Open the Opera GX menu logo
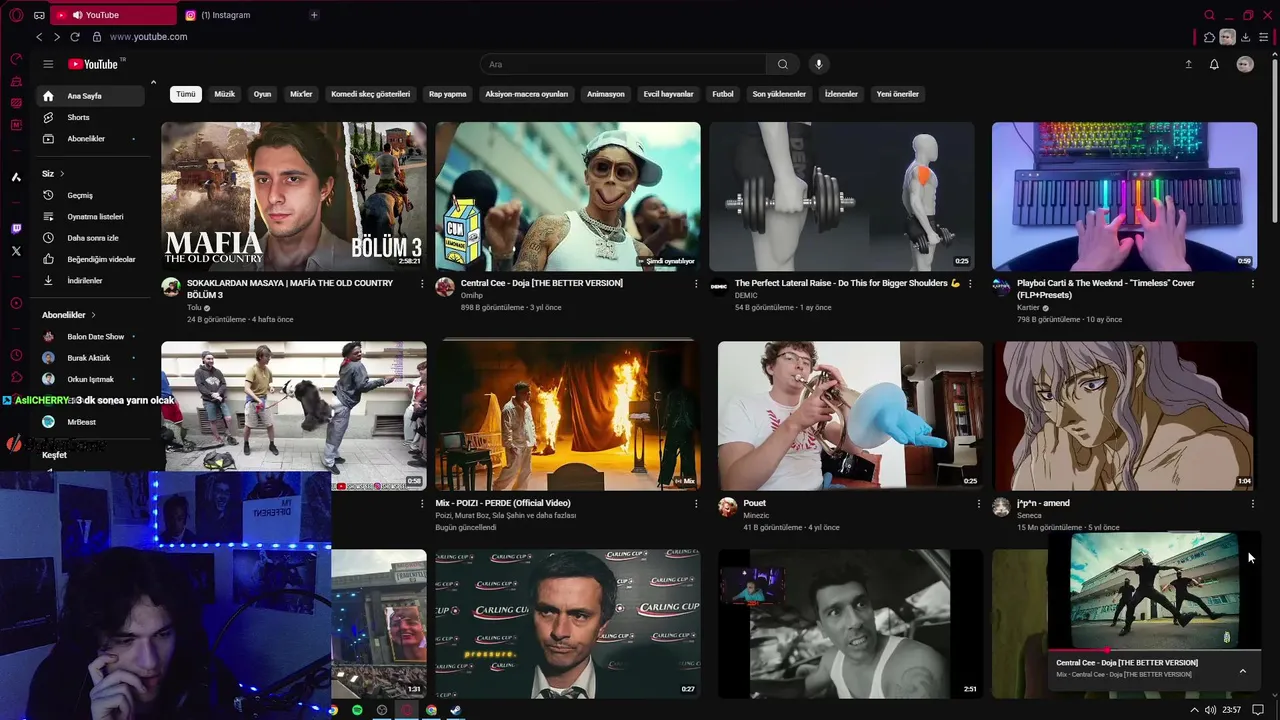The width and height of the screenshot is (1280, 720). coord(16,15)
